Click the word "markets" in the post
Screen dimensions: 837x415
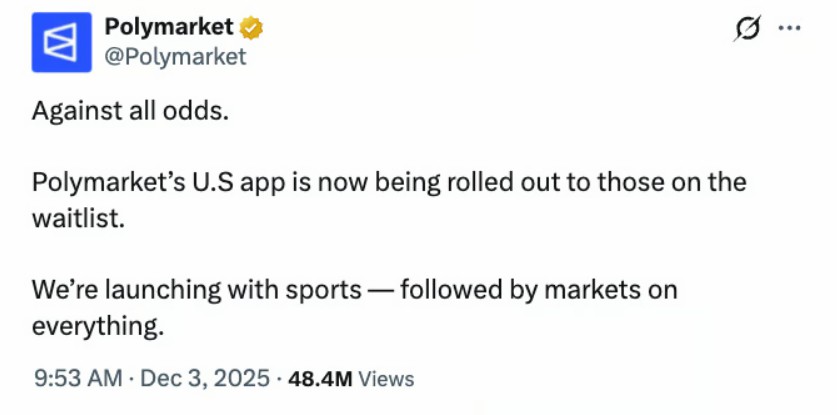(x=587, y=290)
